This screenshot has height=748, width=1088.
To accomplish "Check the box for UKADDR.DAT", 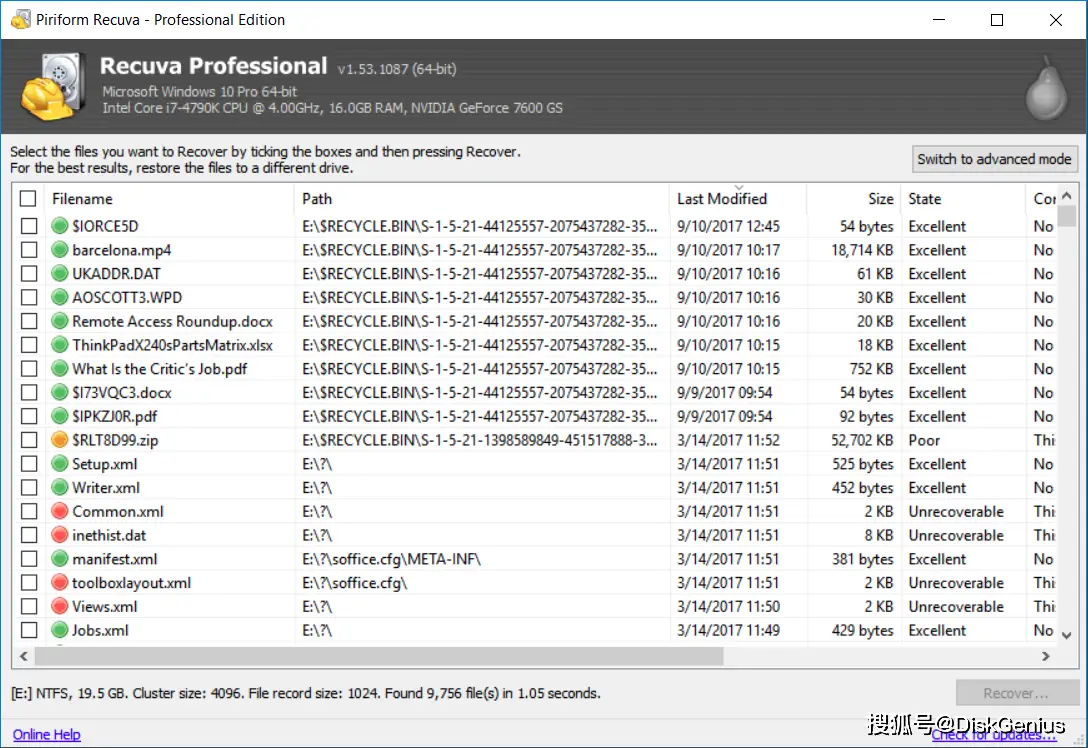I will [x=29, y=273].
